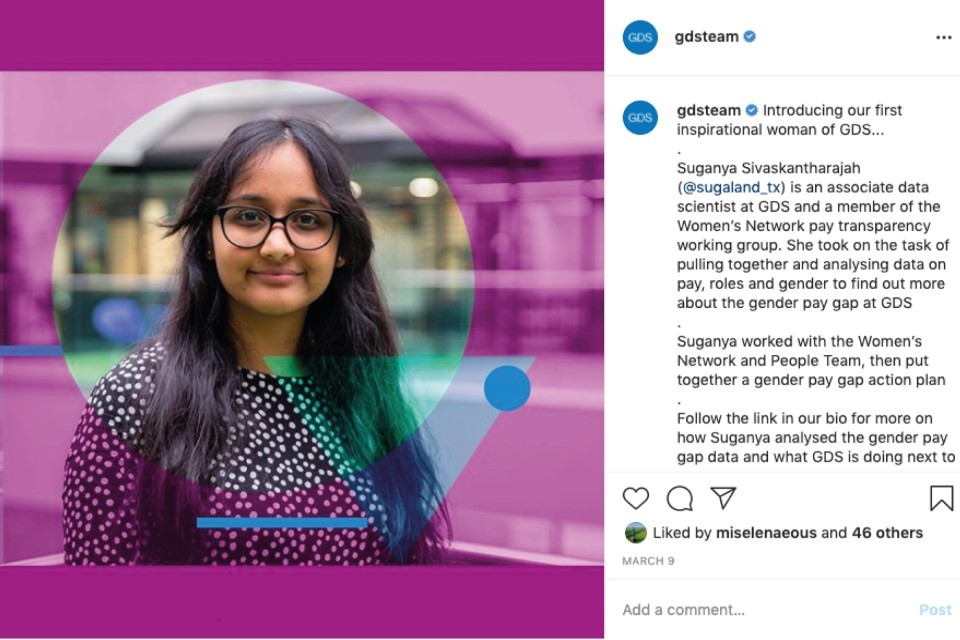Screen dimensions: 960x640
Task: Save post with bookmark icon
Action: [x=942, y=498]
